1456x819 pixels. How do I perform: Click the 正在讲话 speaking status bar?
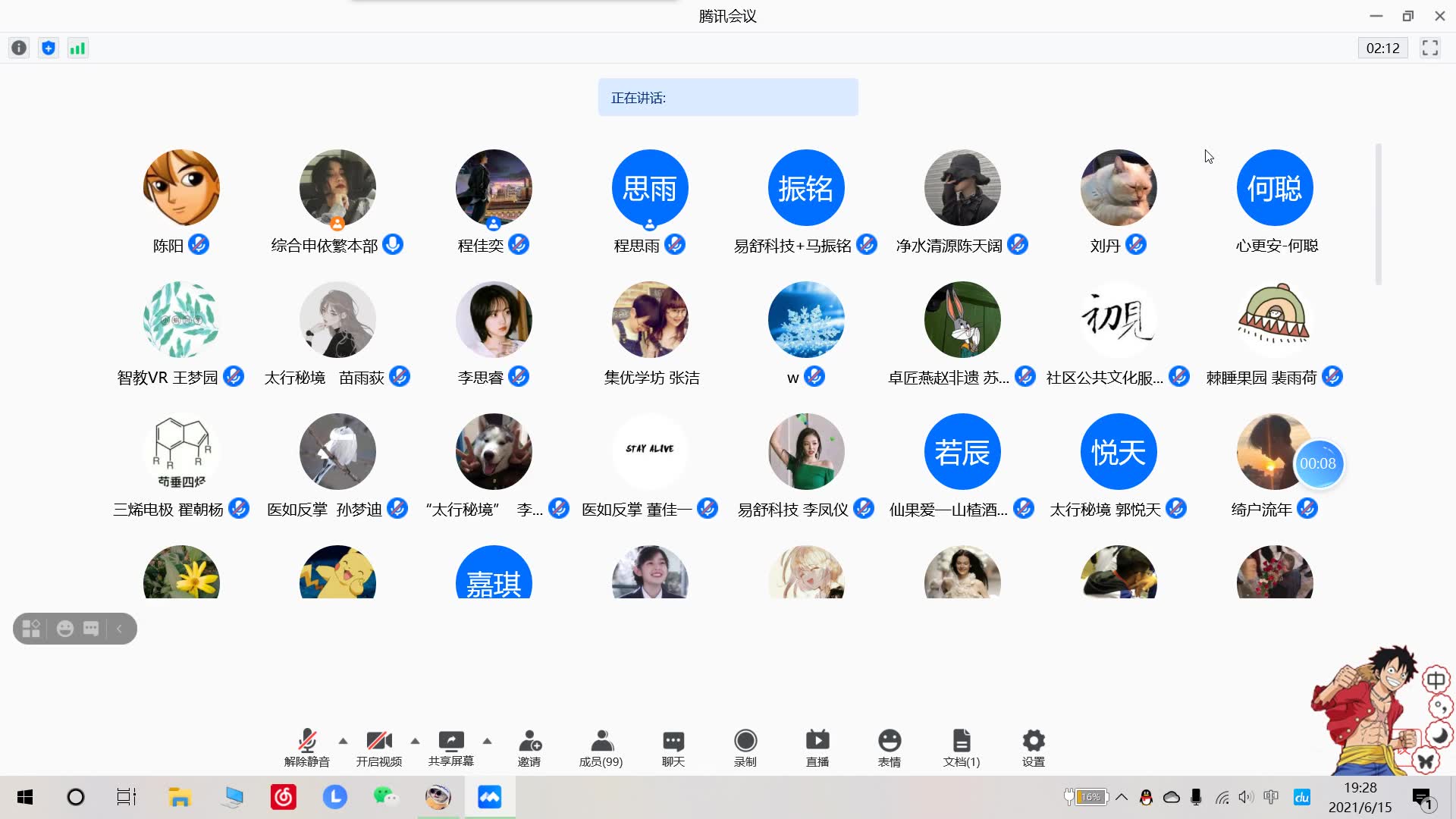coord(728,97)
